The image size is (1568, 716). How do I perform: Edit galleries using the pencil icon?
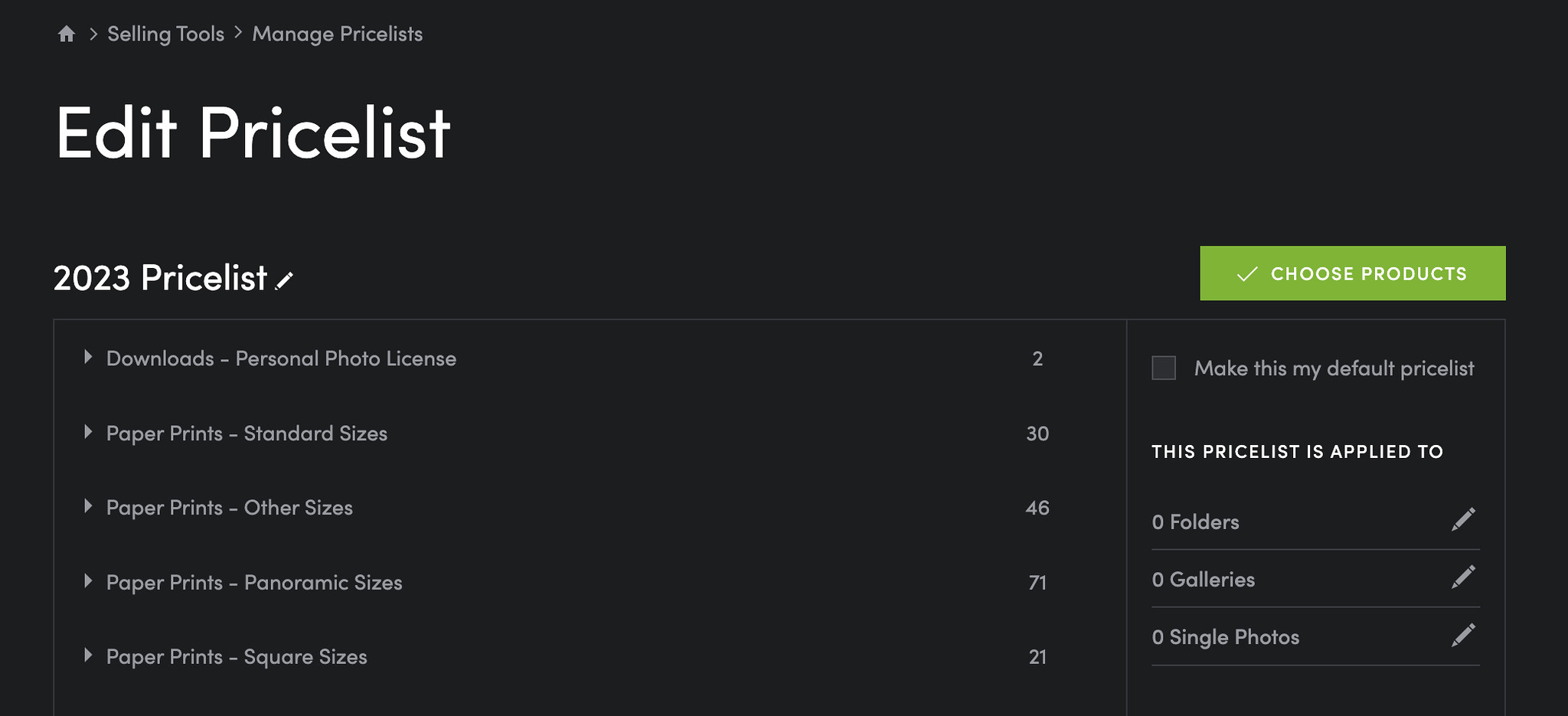[1463, 577]
